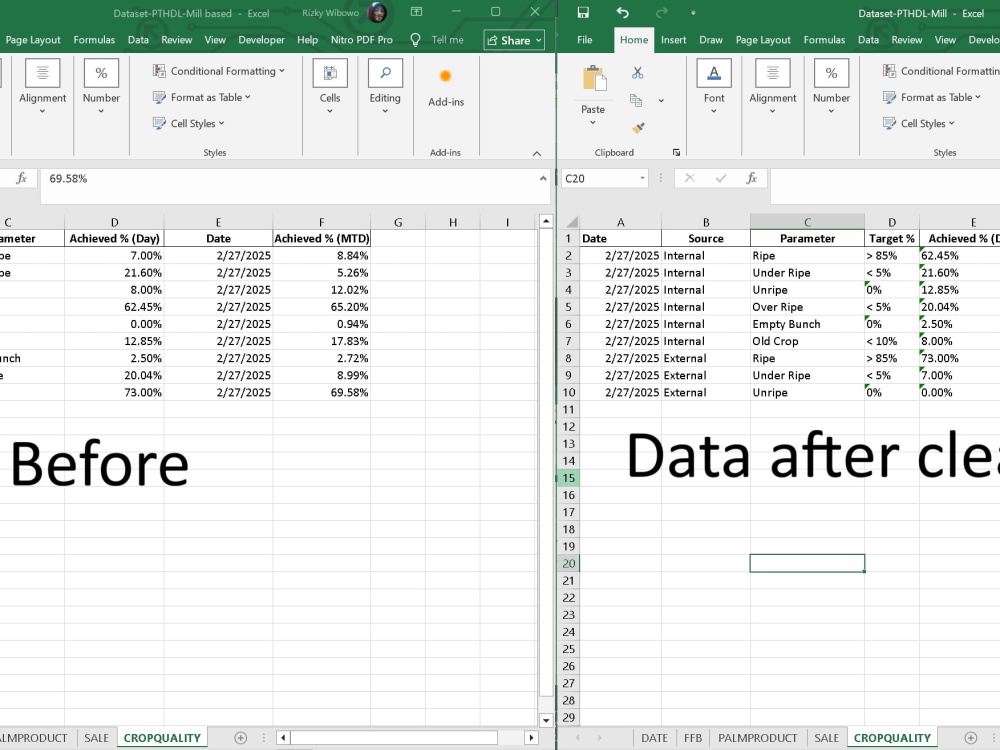Click Insert Function fx in right window
Image resolution: width=1000 pixels, height=750 pixels.
751,179
